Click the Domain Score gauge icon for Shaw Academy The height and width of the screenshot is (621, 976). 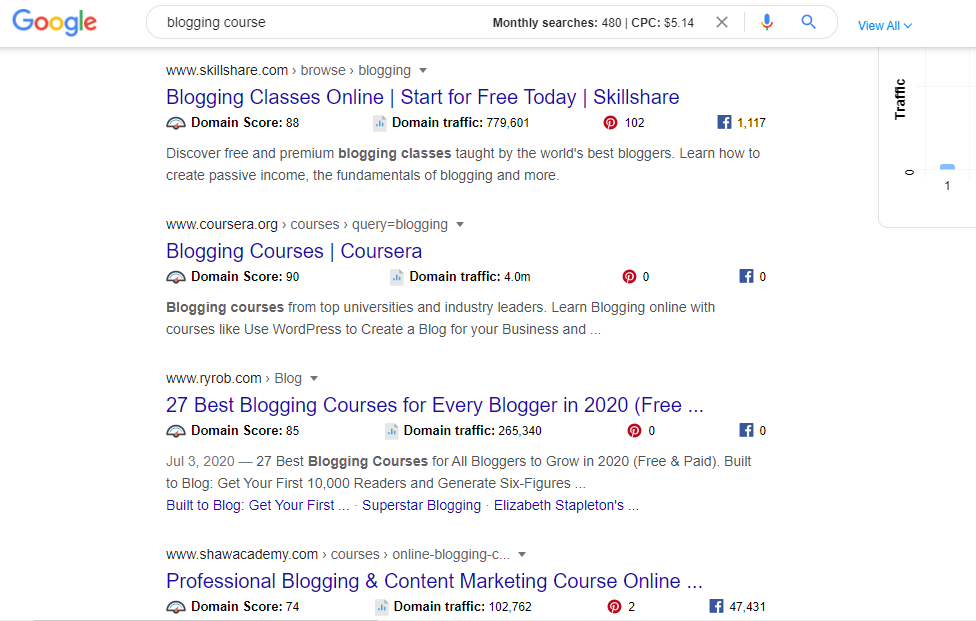point(176,607)
